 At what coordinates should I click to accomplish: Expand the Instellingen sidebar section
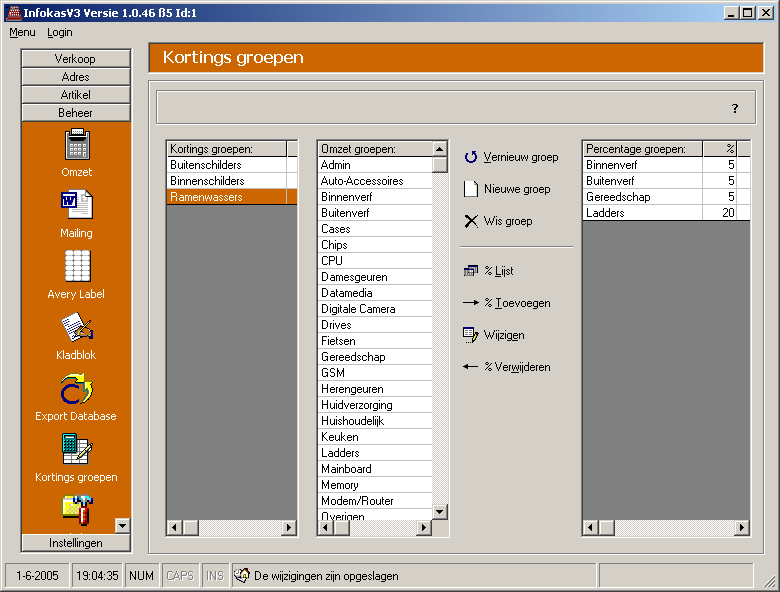[75, 543]
